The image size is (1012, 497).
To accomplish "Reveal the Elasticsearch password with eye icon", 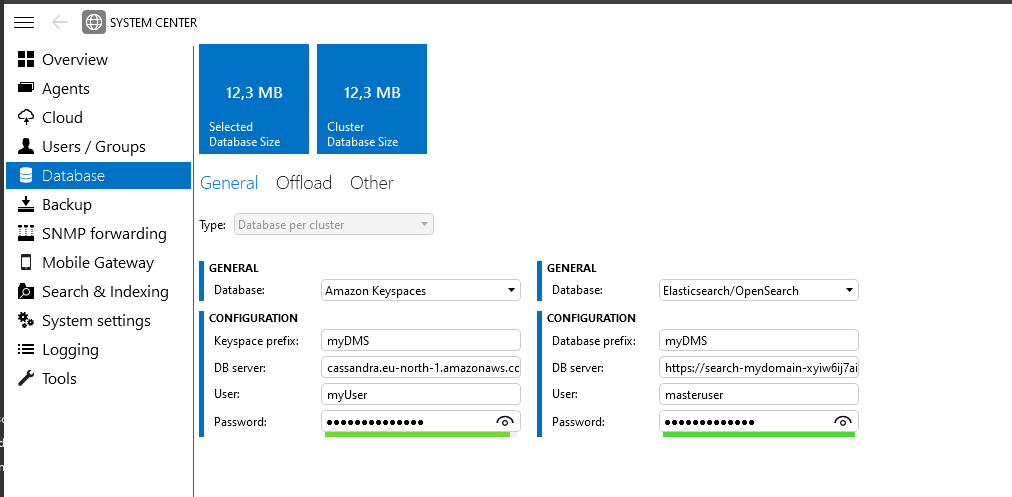I will pyautogui.click(x=843, y=422).
